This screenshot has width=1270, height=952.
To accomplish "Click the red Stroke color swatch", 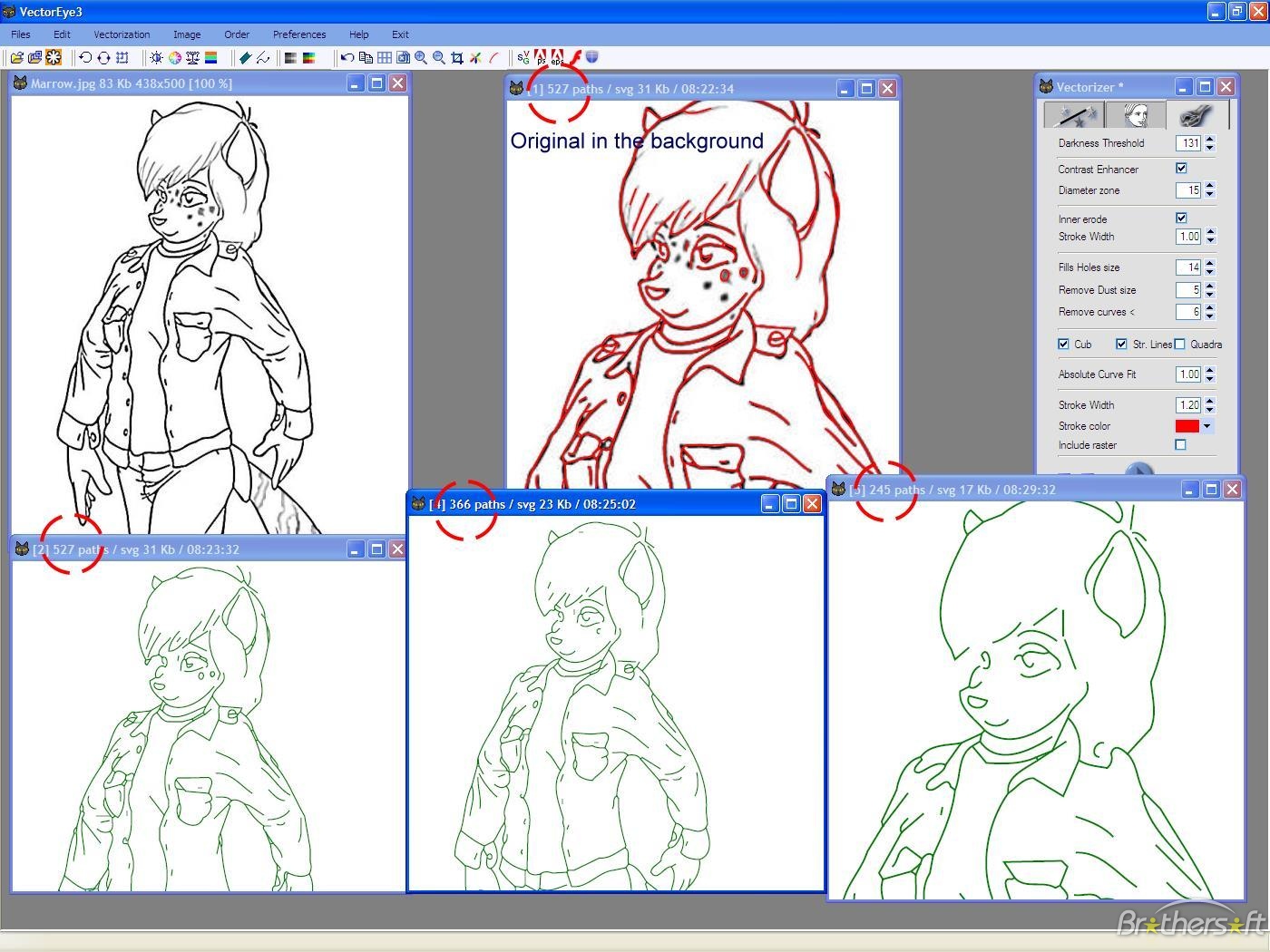I will click(1187, 426).
